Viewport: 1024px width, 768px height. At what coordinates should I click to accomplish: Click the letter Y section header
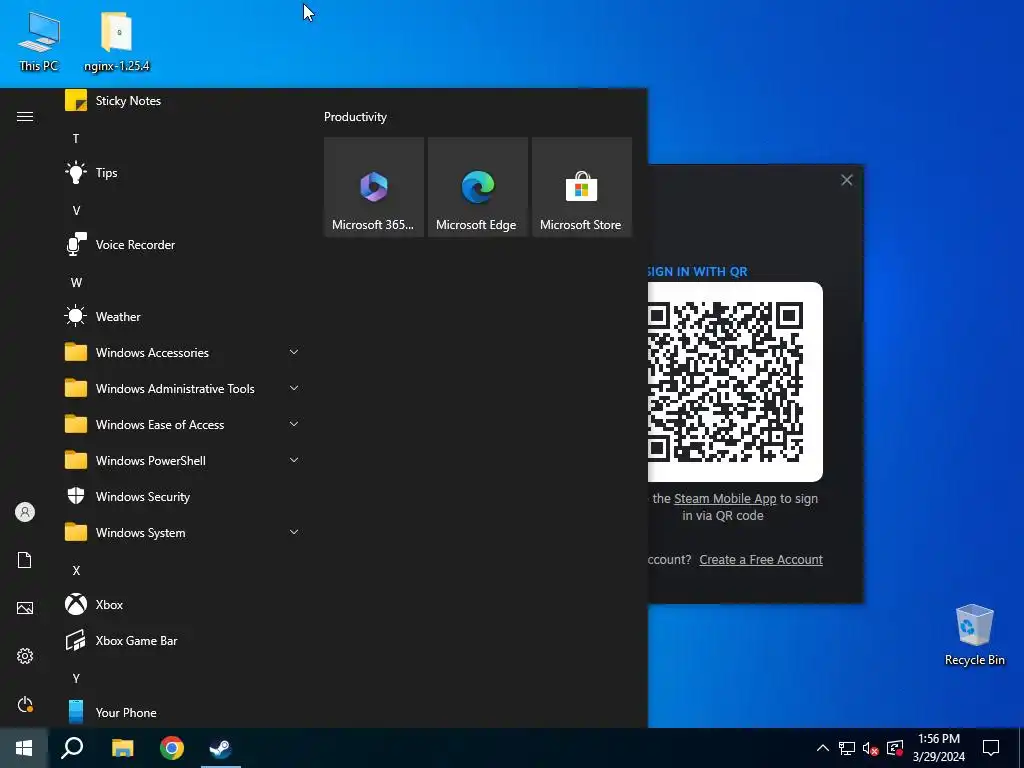pyautogui.click(x=76, y=678)
